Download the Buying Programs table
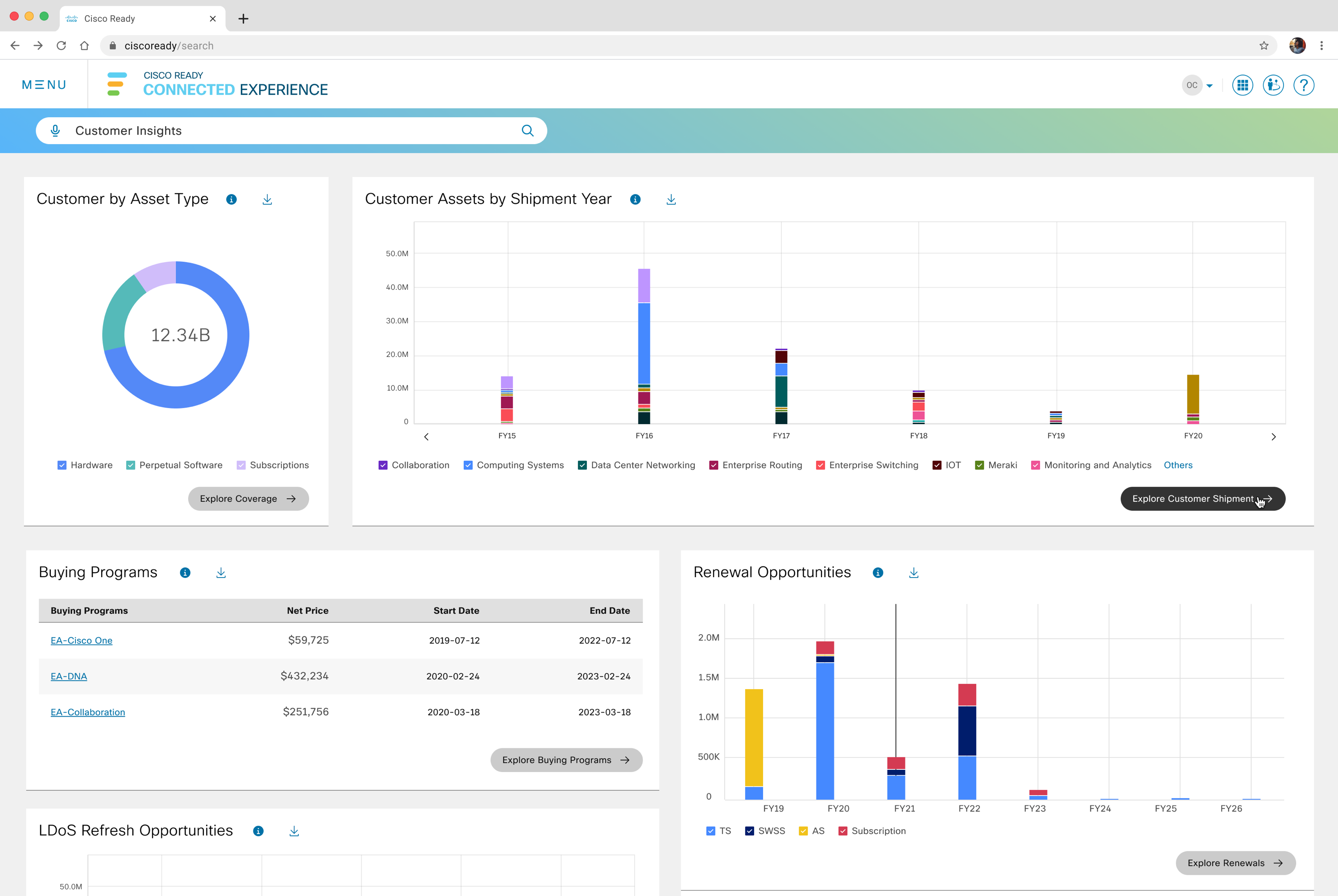This screenshot has height=896, width=1338. pos(221,573)
